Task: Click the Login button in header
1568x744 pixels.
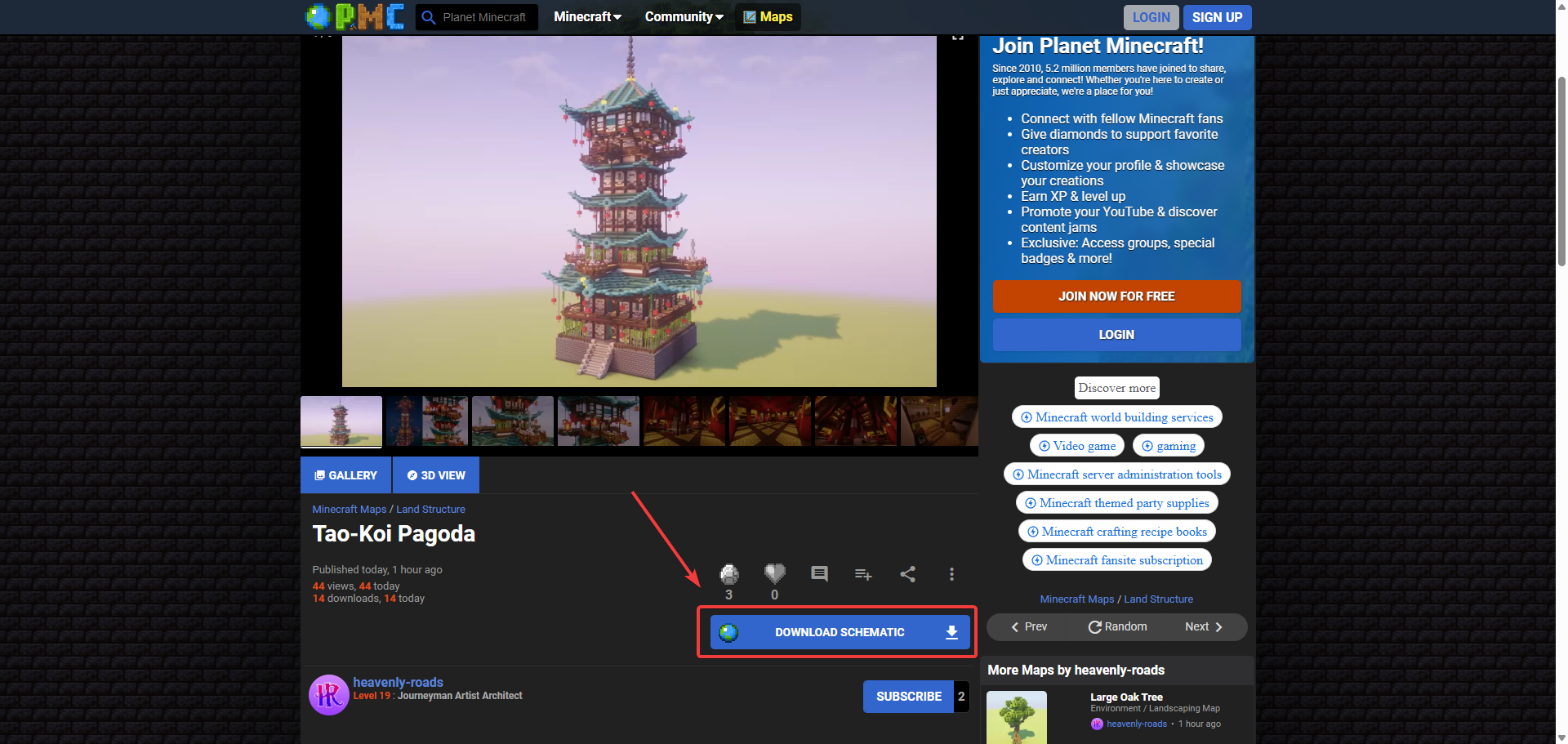Action: click(1151, 17)
